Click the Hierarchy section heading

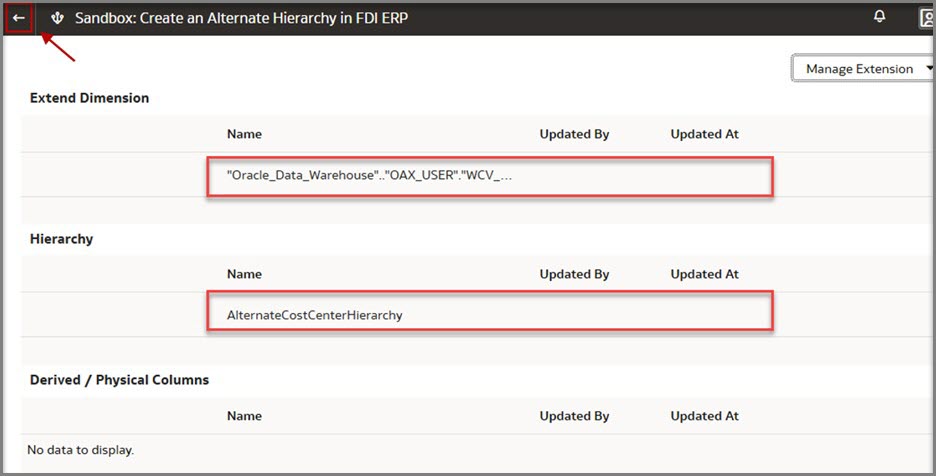62,239
